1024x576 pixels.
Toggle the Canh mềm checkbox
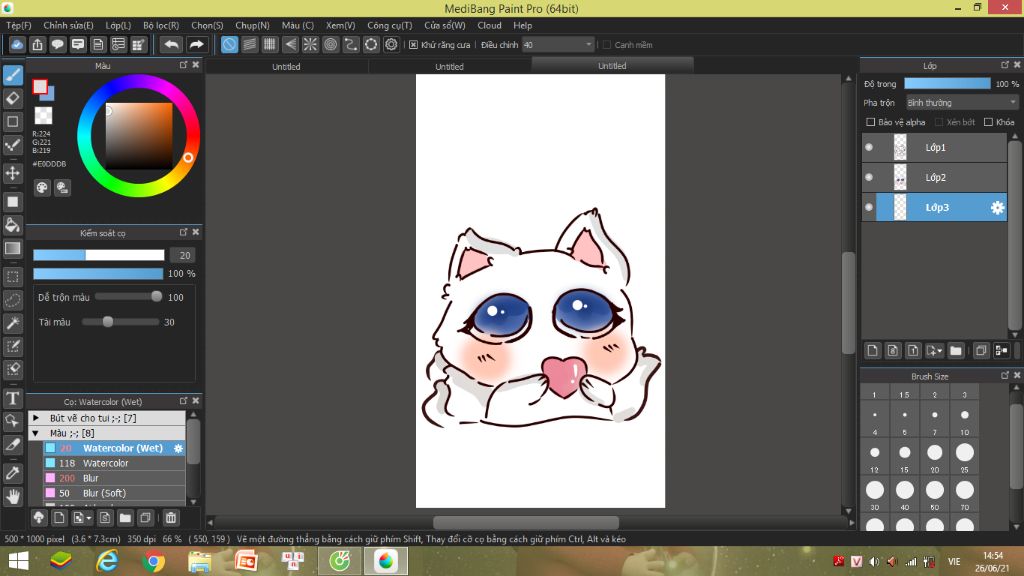(x=607, y=45)
